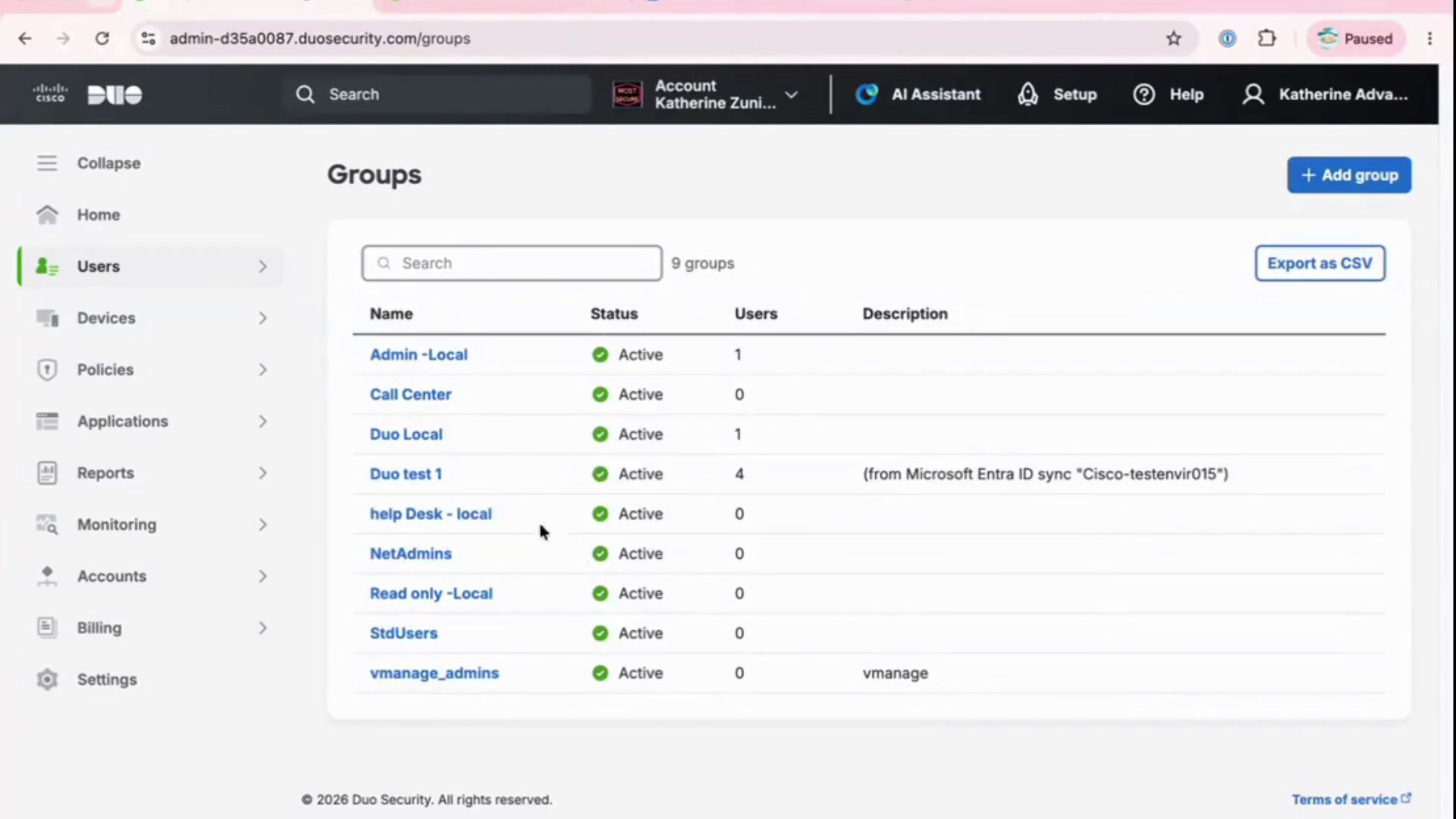Bookmark this page with the star icon
Screen dimensions: 1456x819
click(x=1173, y=39)
